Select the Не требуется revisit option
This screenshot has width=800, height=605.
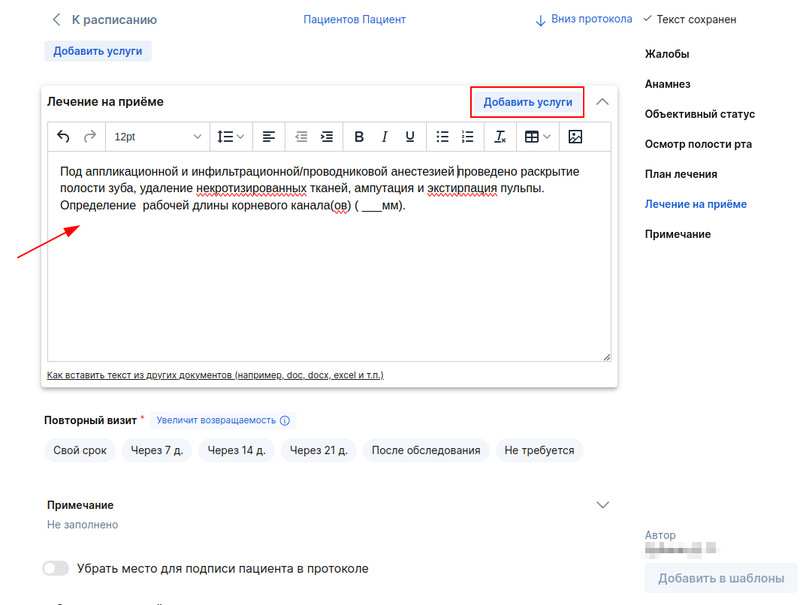tap(539, 450)
